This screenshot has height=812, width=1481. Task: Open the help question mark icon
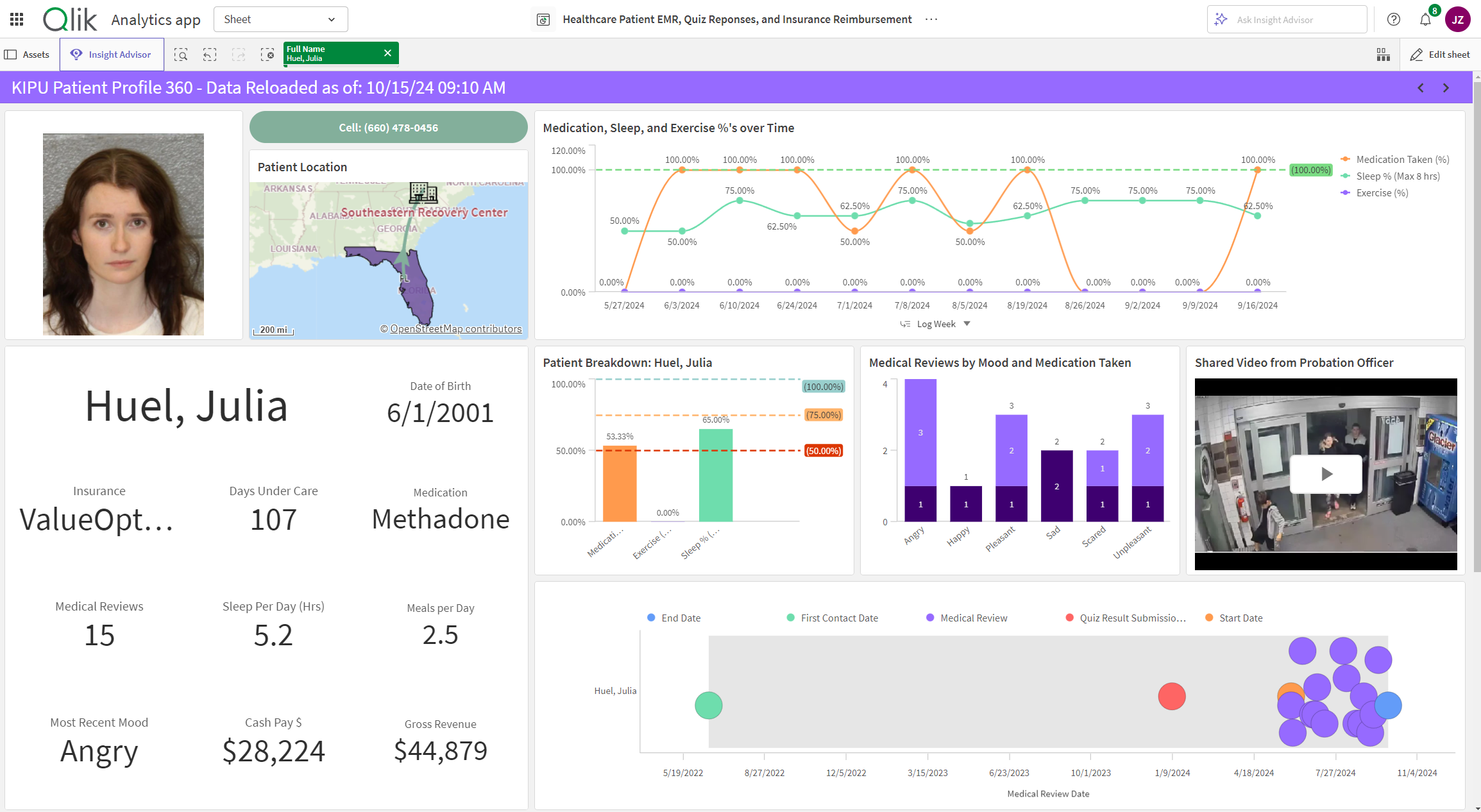pyautogui.click(x=1393, y=19)
